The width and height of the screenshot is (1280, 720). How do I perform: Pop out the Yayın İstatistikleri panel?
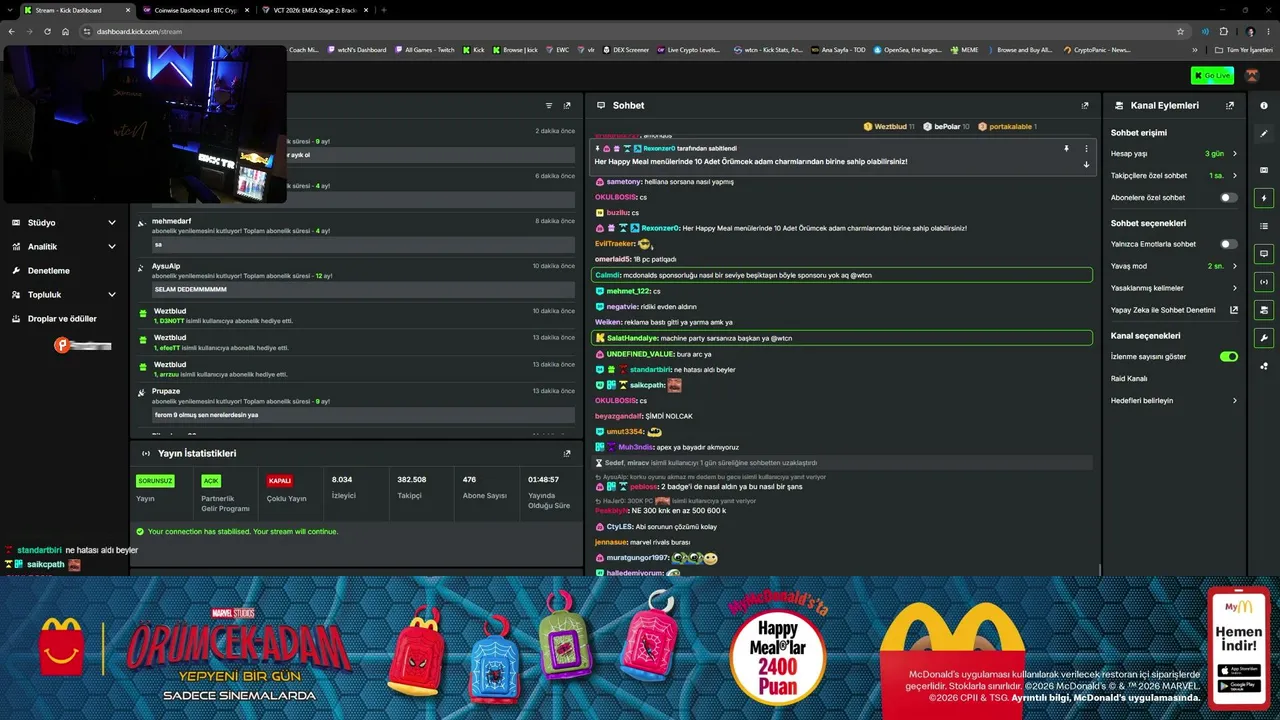[567, 453]
